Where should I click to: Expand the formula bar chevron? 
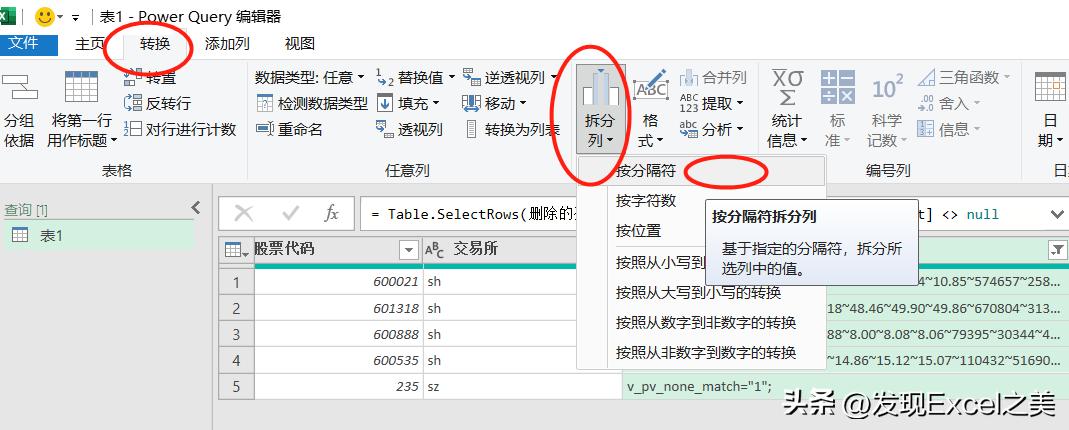pos(1056,214)
